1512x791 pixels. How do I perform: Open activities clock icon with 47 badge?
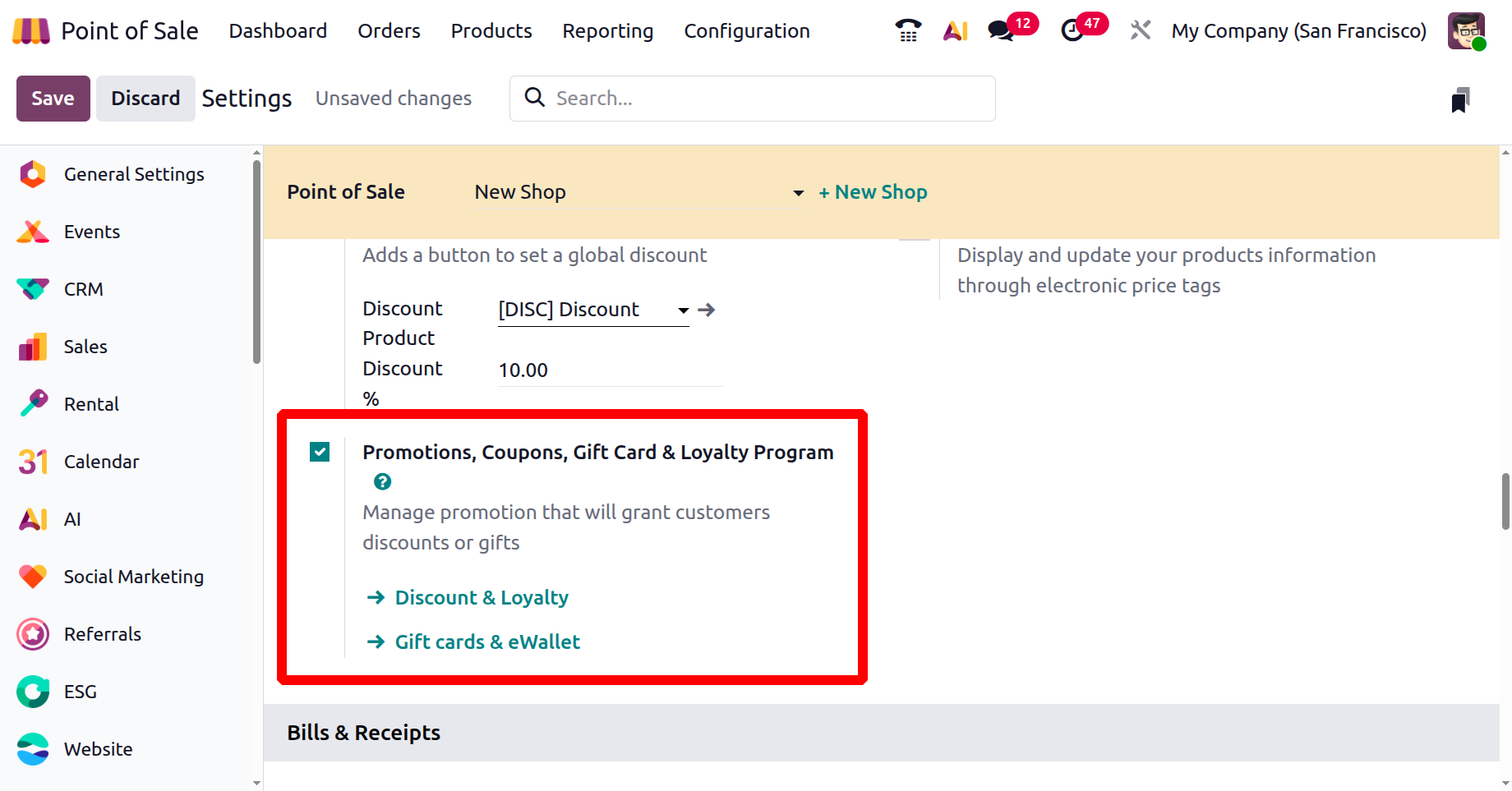(x=1072, y=31)
